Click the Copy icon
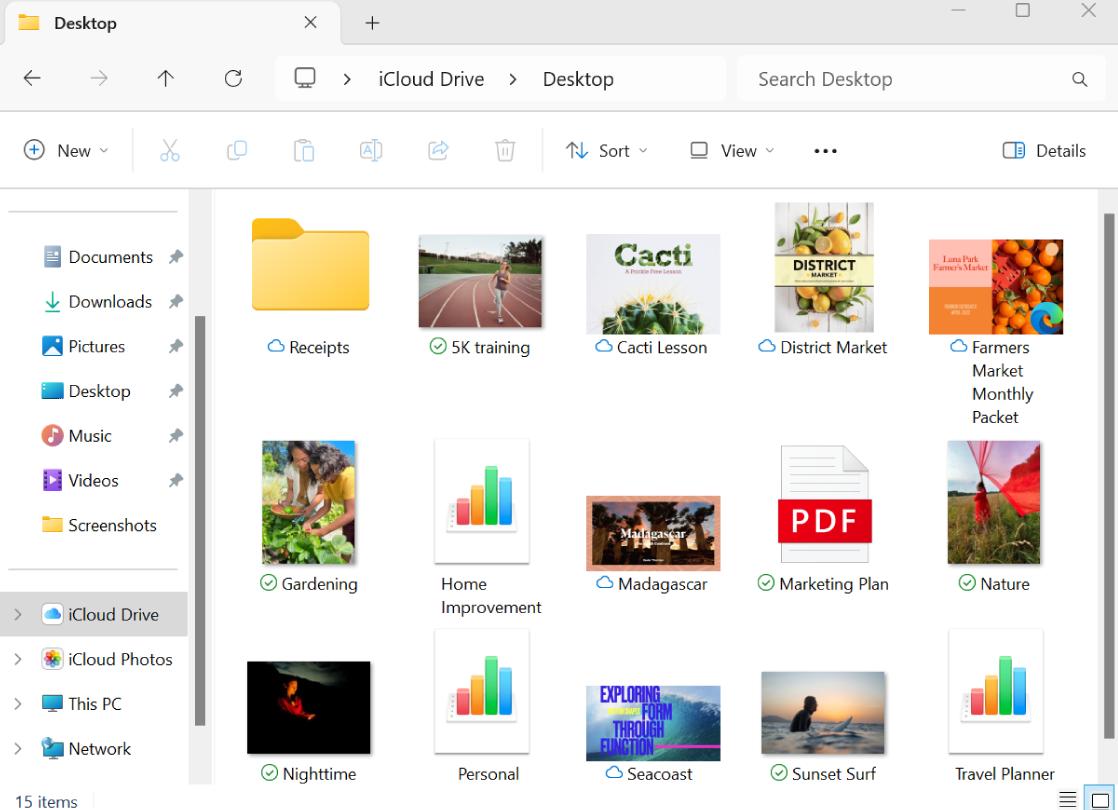The image size is (1118, 810). 237,150
